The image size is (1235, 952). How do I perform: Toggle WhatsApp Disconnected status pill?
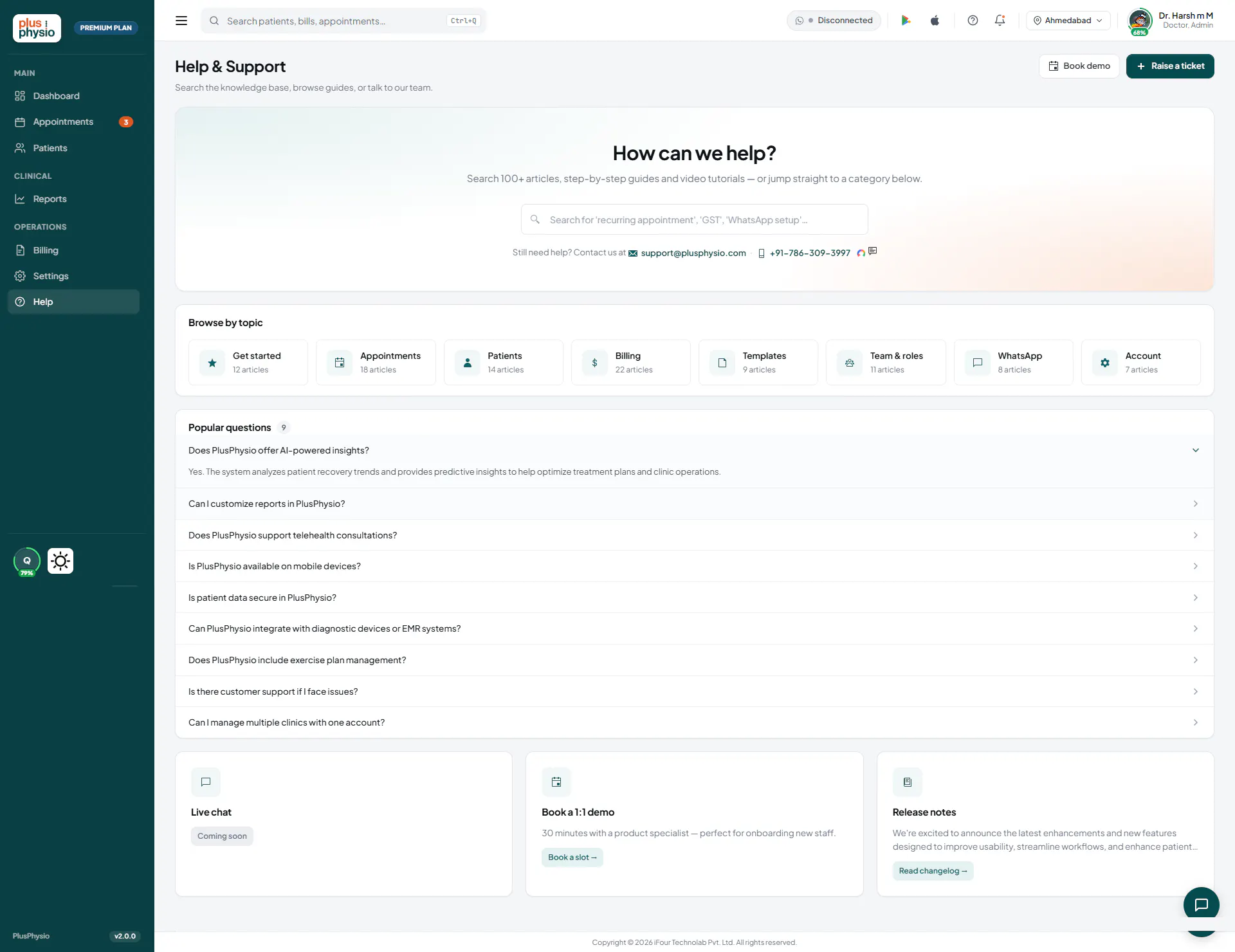click(834, 21)
